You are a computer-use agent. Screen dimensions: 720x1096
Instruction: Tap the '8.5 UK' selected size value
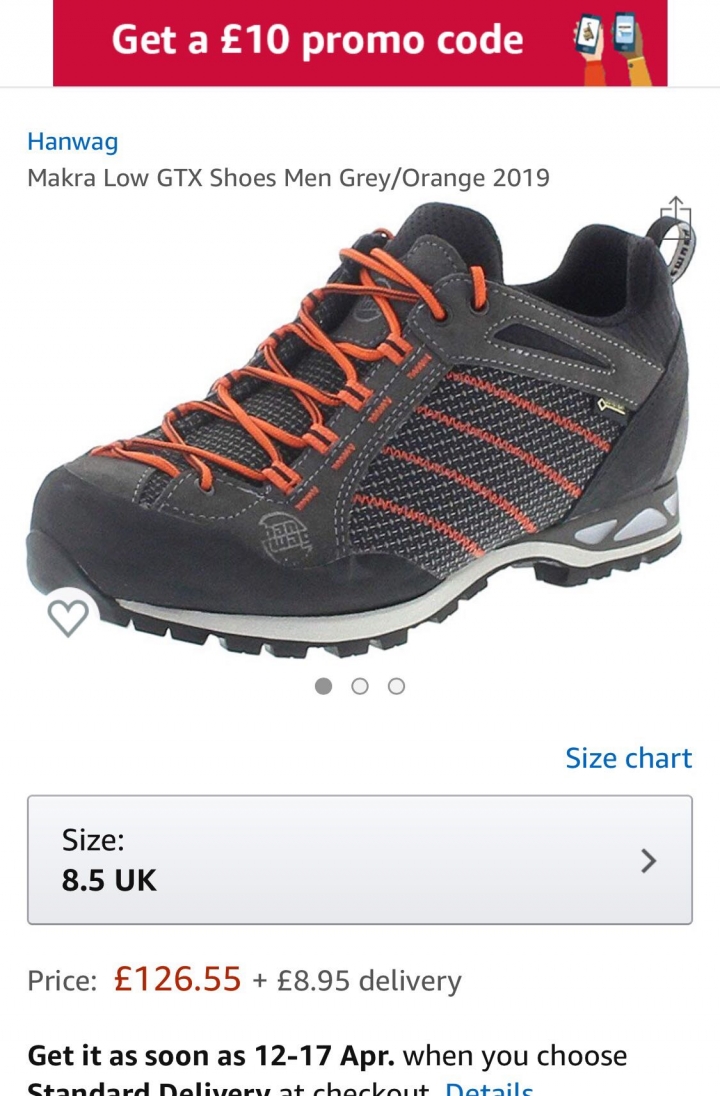(x=109, y=880)
